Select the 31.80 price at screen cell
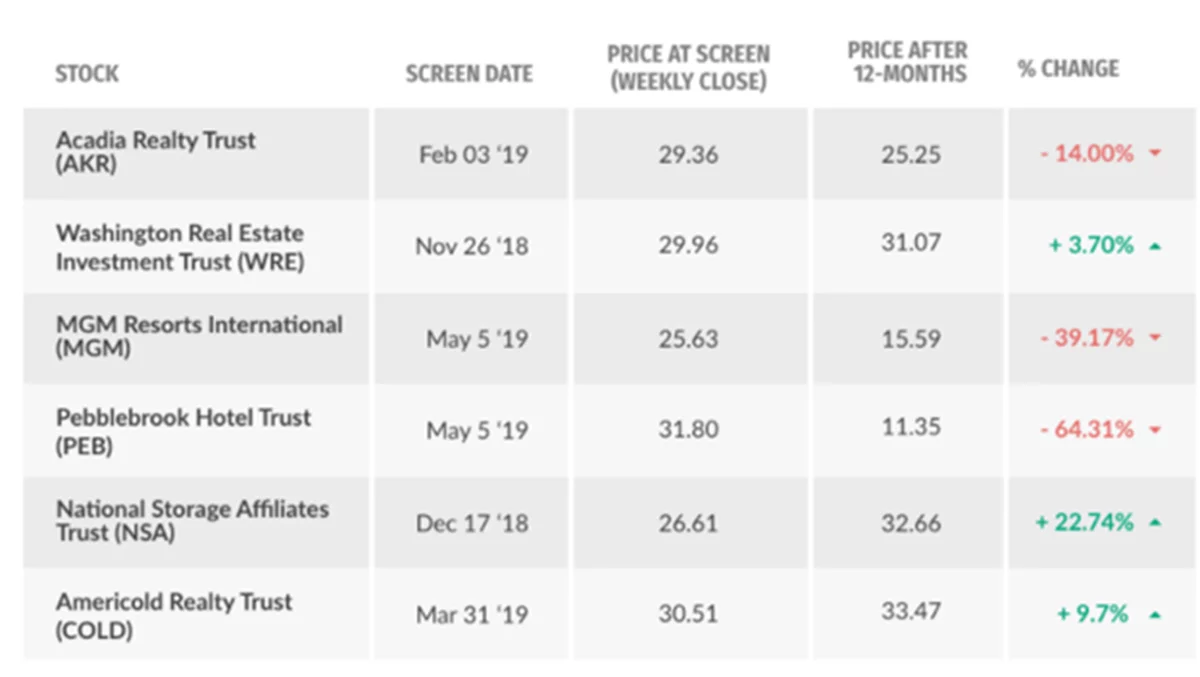 688,430
